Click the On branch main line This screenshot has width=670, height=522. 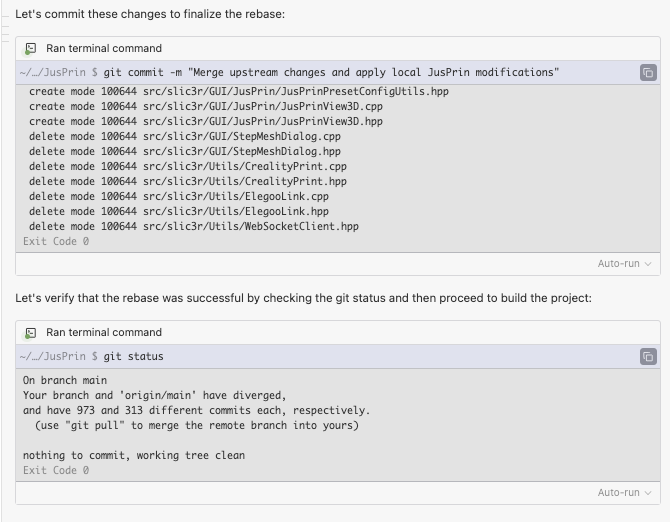(65, 380)
